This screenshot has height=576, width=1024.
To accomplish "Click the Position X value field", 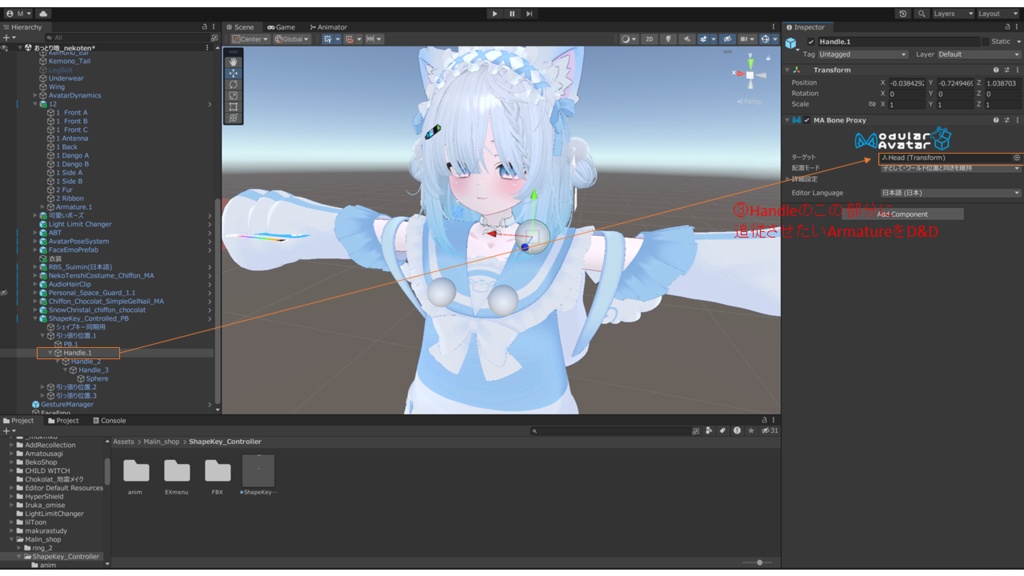I will coord(906,83).
